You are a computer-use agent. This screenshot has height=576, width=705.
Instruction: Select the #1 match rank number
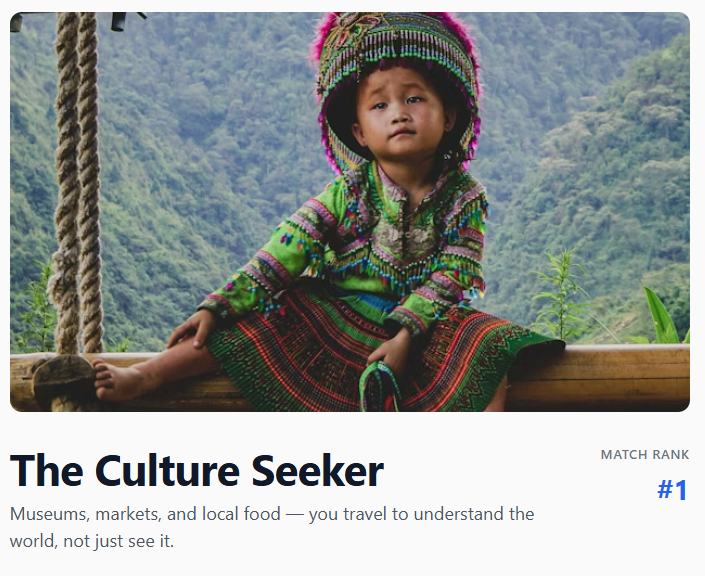pos(672,491)
